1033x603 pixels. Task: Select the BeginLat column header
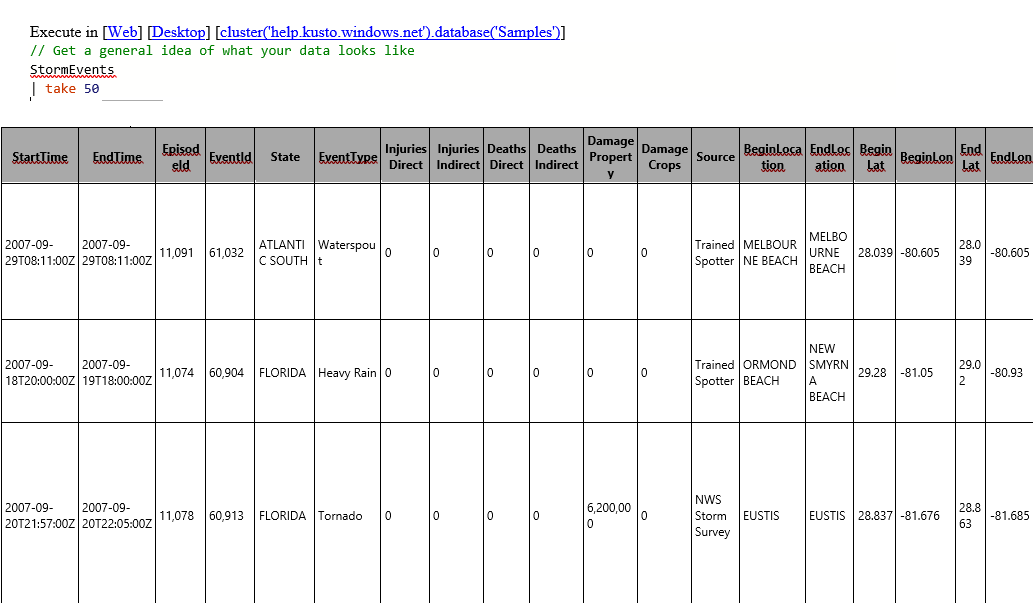(875, 156)
